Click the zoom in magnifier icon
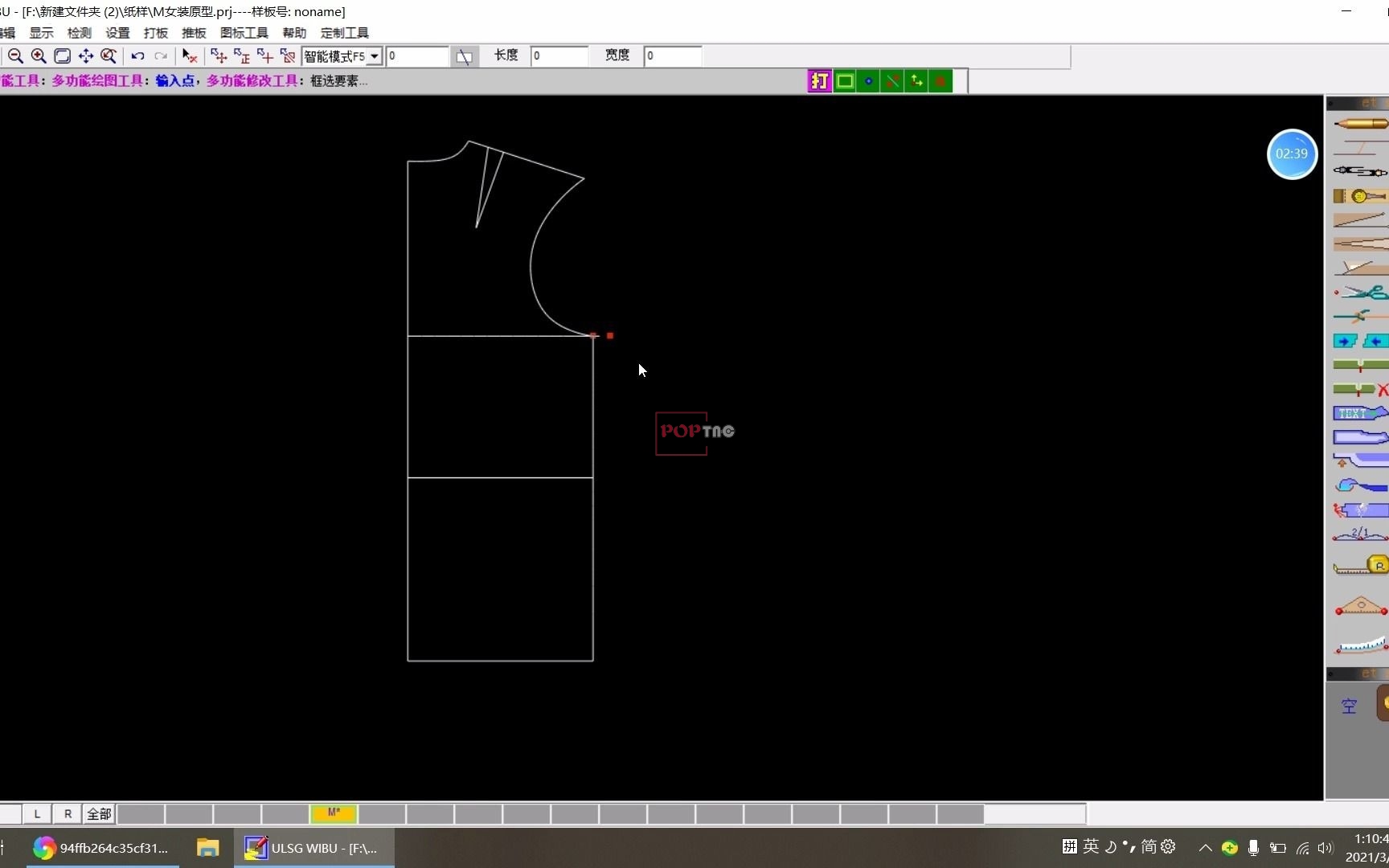The height and width of the screenshot is (868, 1389). pos(39,56)
